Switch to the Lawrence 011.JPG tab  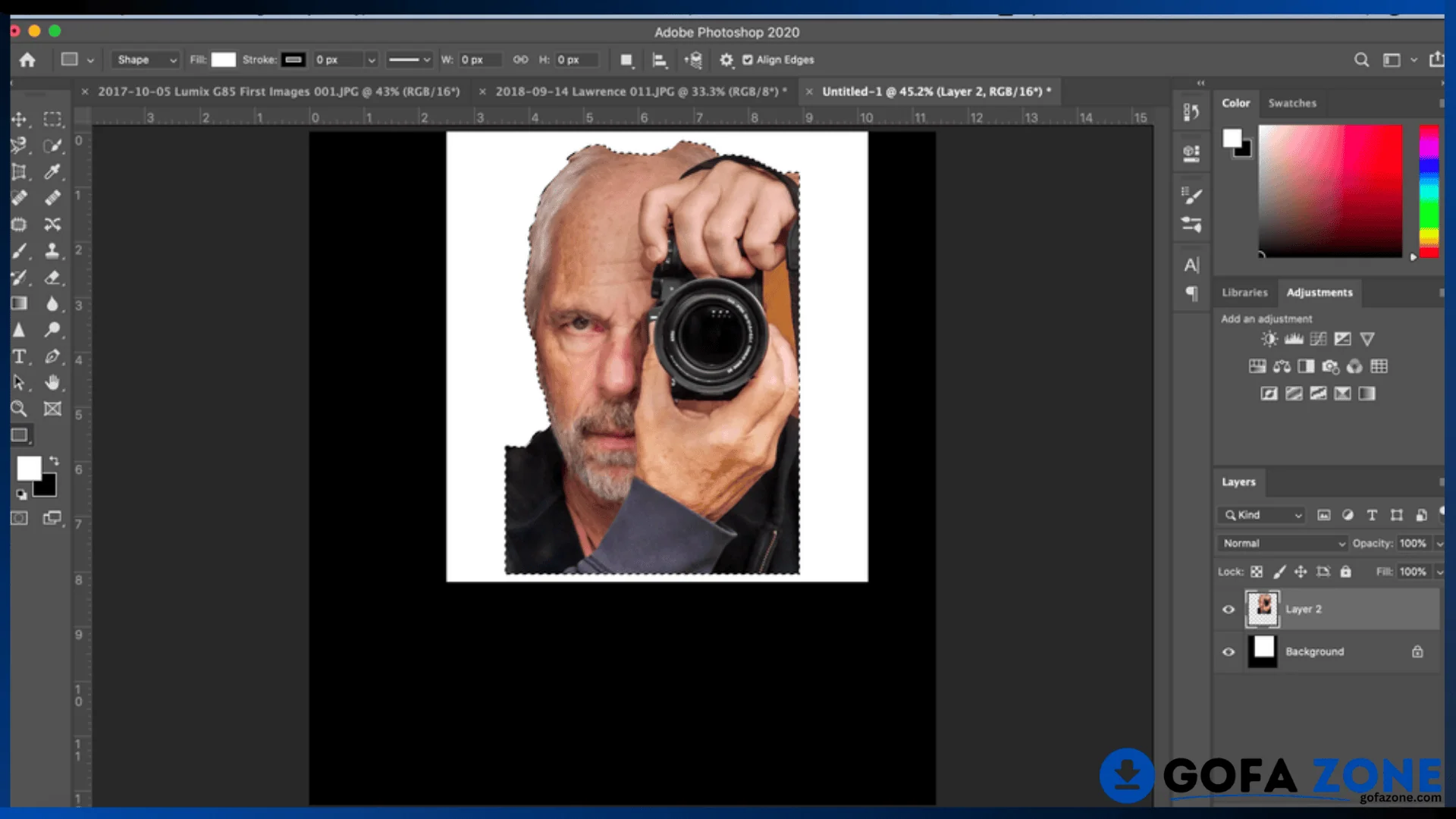tap(641, 91)
